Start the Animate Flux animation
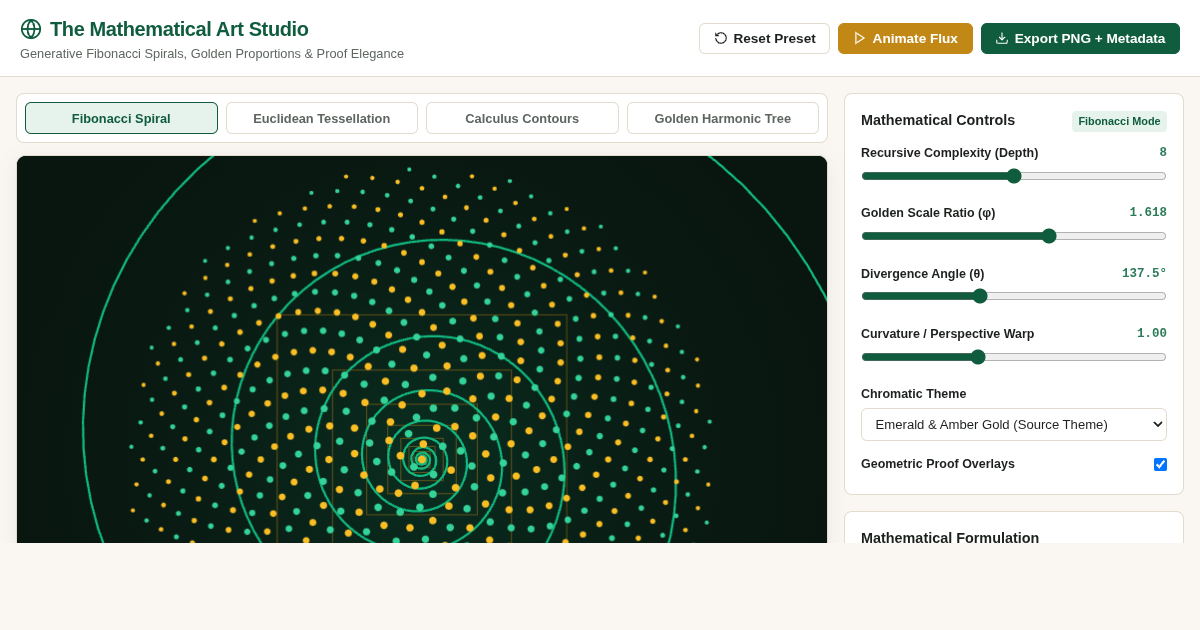The image size is (1200, 630). click(905, 38)
